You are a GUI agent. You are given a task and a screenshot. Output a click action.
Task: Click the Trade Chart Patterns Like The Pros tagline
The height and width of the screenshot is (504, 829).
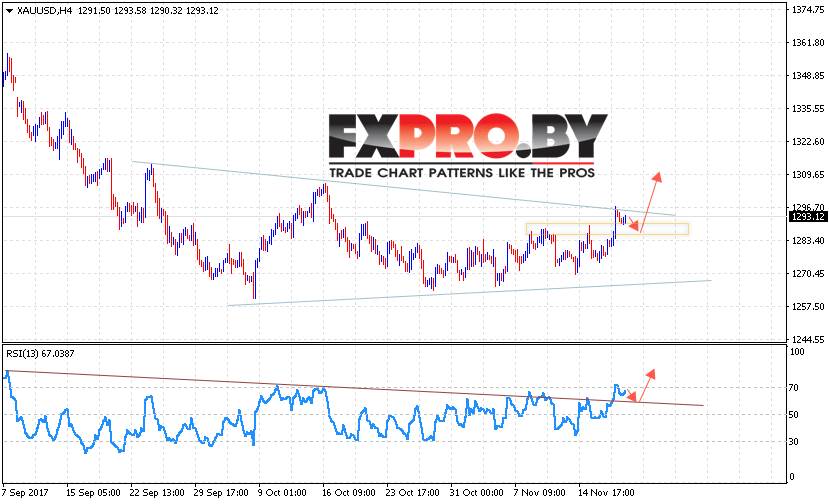(x=462, y=173)
